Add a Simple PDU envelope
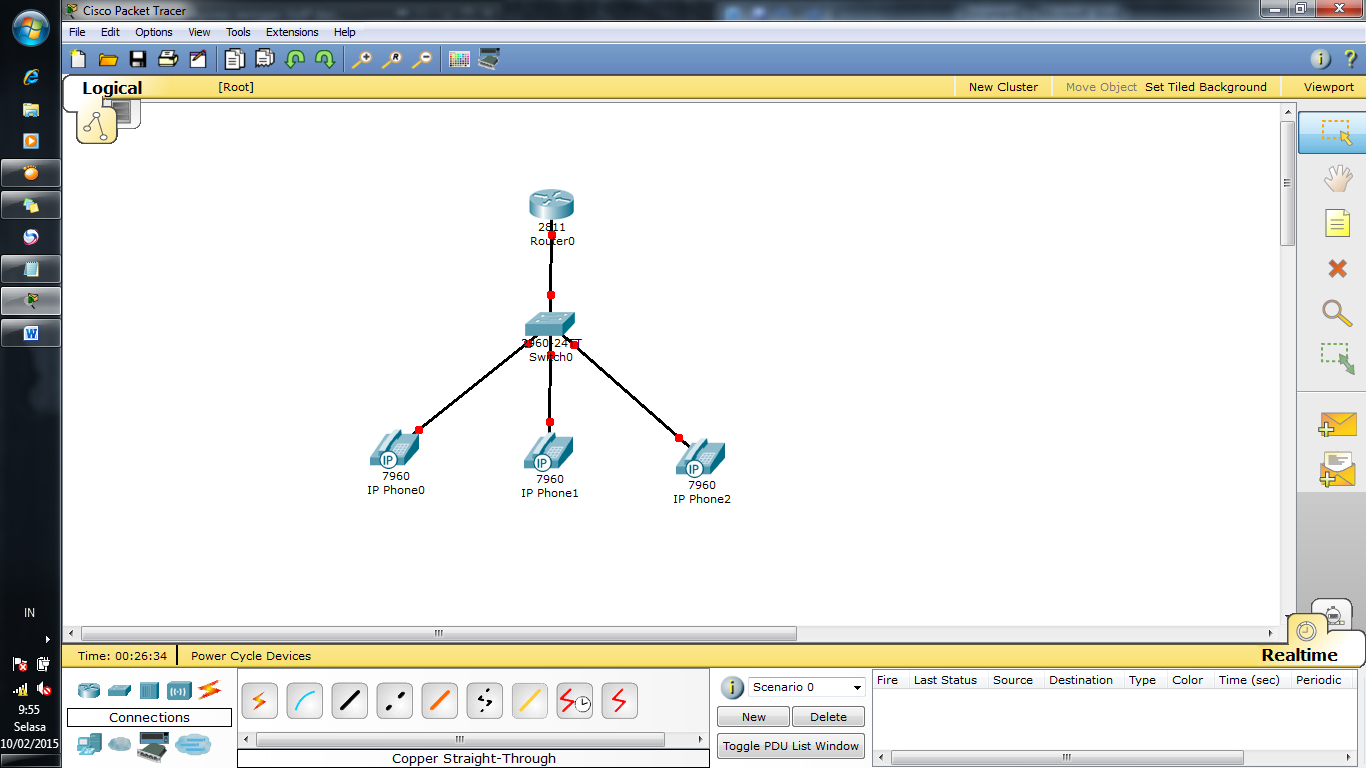The height and width of the screenshot is (768, 1366). tap(1337, 424)
